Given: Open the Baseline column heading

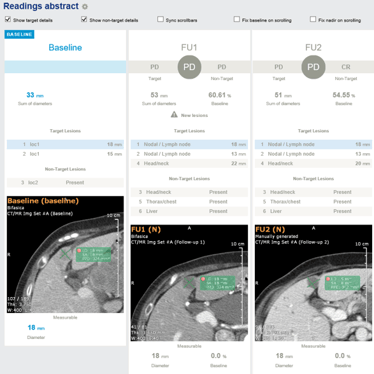Looking at the screenshot, I should (65, 48).
